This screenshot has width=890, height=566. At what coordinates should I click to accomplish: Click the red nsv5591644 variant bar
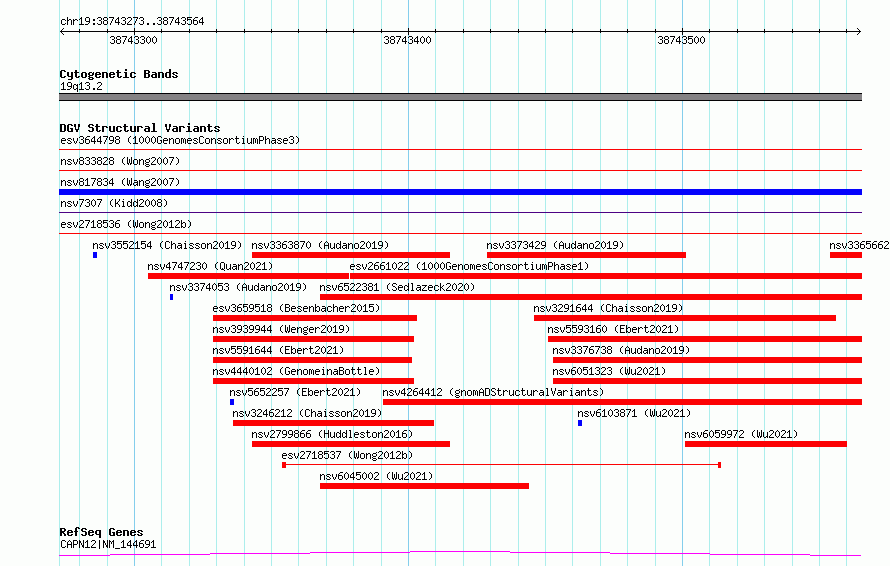[x=312, y=360]
